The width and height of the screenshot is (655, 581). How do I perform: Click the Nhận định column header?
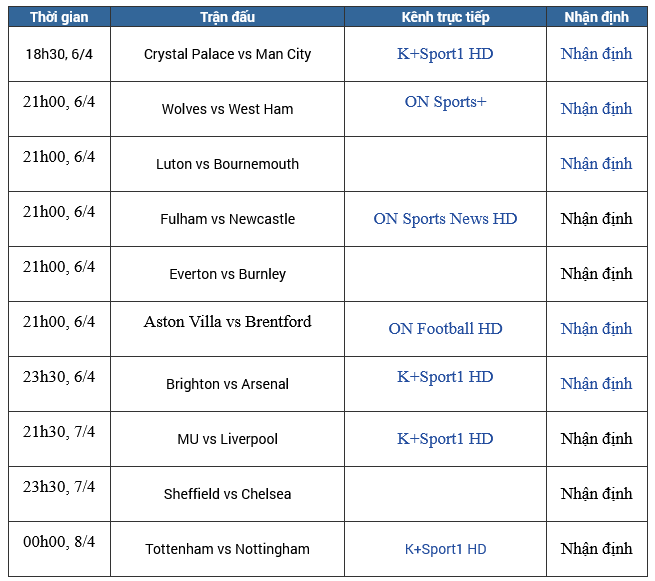(x=597, y=17)
